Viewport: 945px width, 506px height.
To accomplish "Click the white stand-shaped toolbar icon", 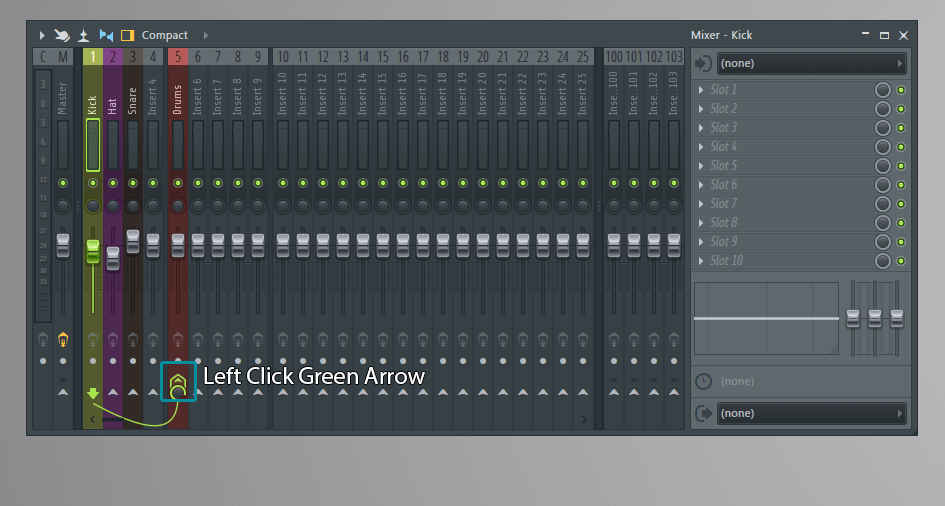I will 84,36.
